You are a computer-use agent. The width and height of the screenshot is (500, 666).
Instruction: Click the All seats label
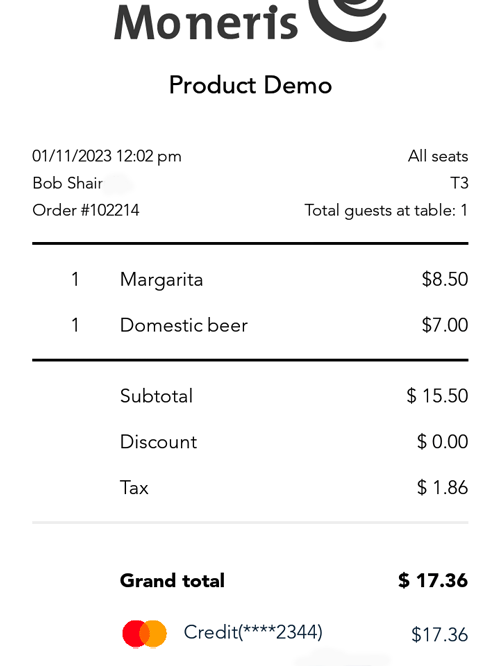pyautogui.click(x=438, y=156)
